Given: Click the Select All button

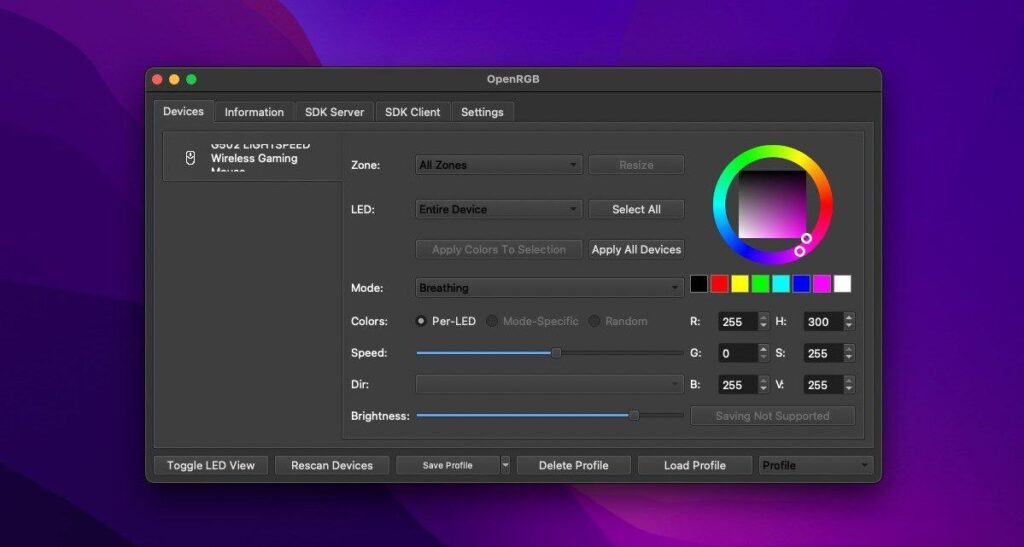Looking at the screenshot, I should click(x=637, y=210).
